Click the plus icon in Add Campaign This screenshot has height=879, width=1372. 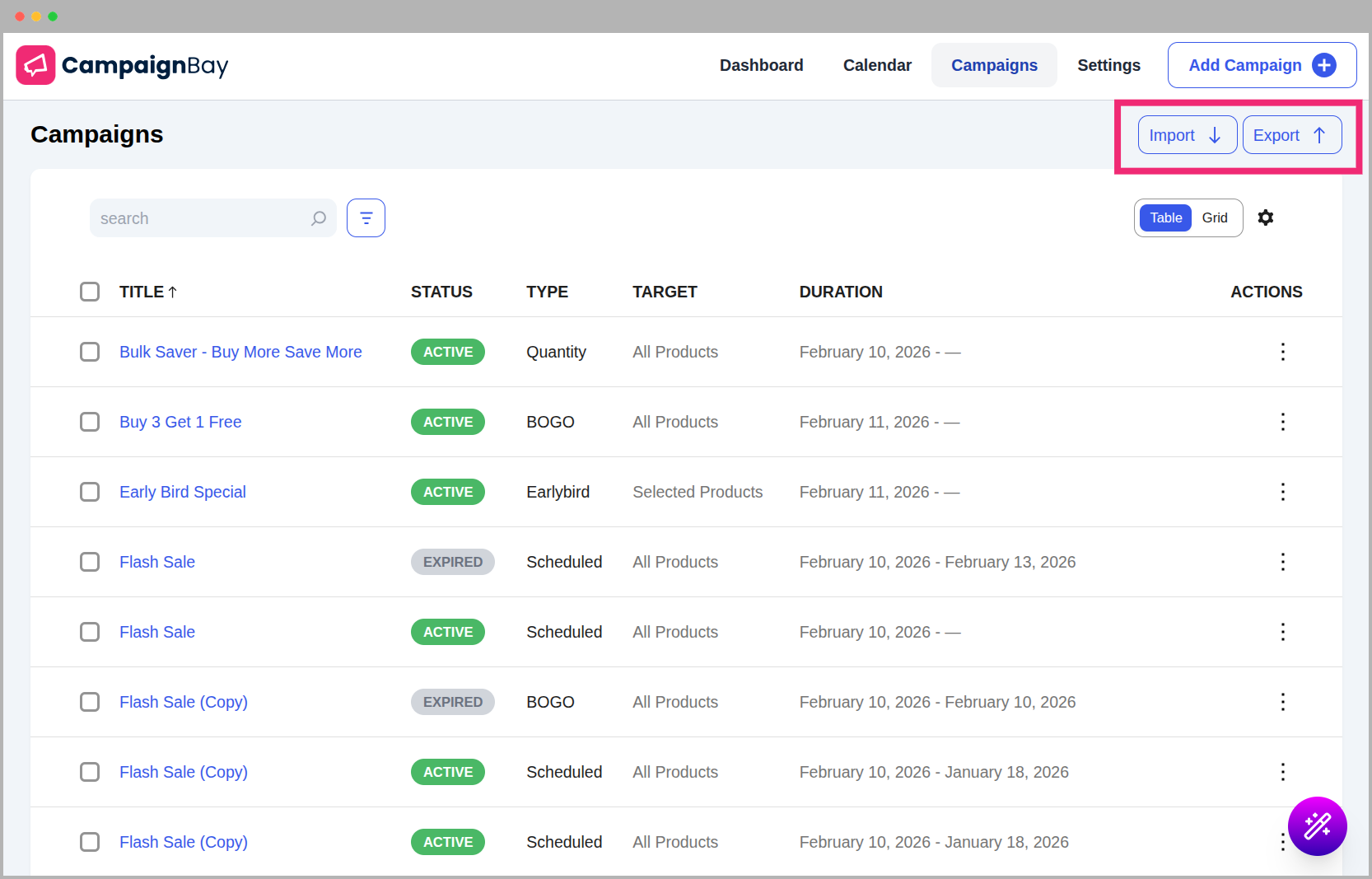[1323, 65]
